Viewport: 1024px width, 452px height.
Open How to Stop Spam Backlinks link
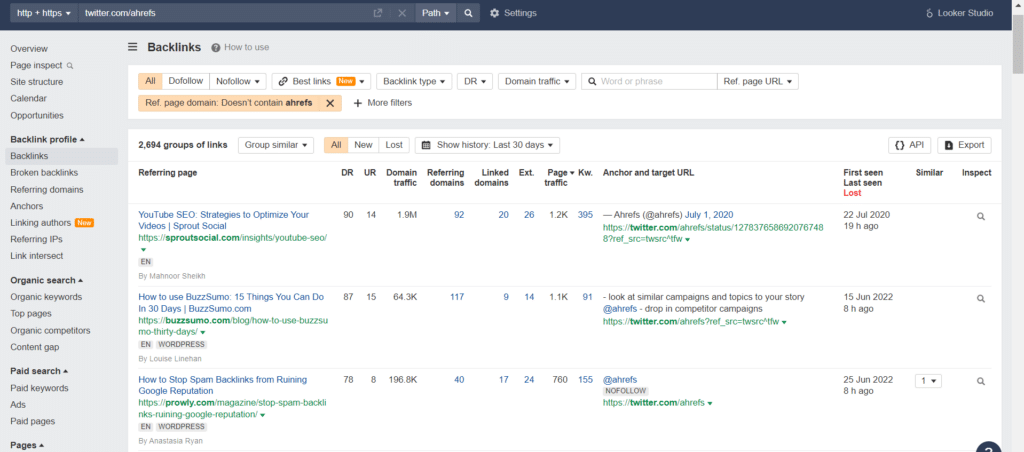(x=222, y=385)
